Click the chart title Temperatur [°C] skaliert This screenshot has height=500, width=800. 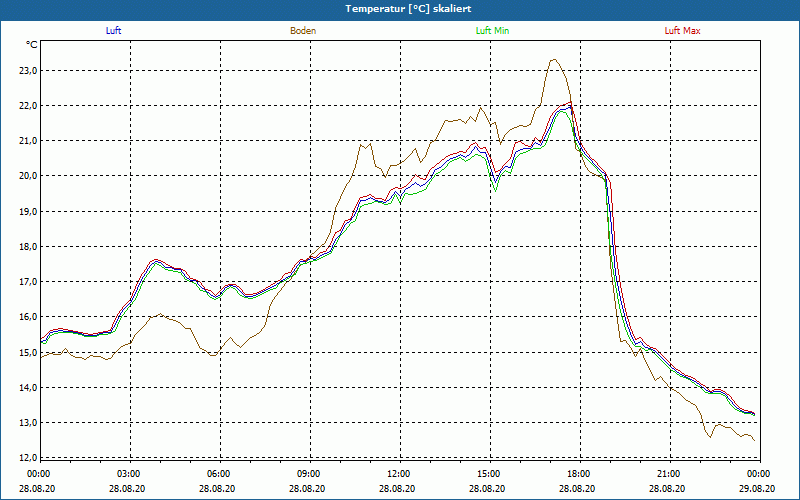pyautogui.click(x=408, y=9)
